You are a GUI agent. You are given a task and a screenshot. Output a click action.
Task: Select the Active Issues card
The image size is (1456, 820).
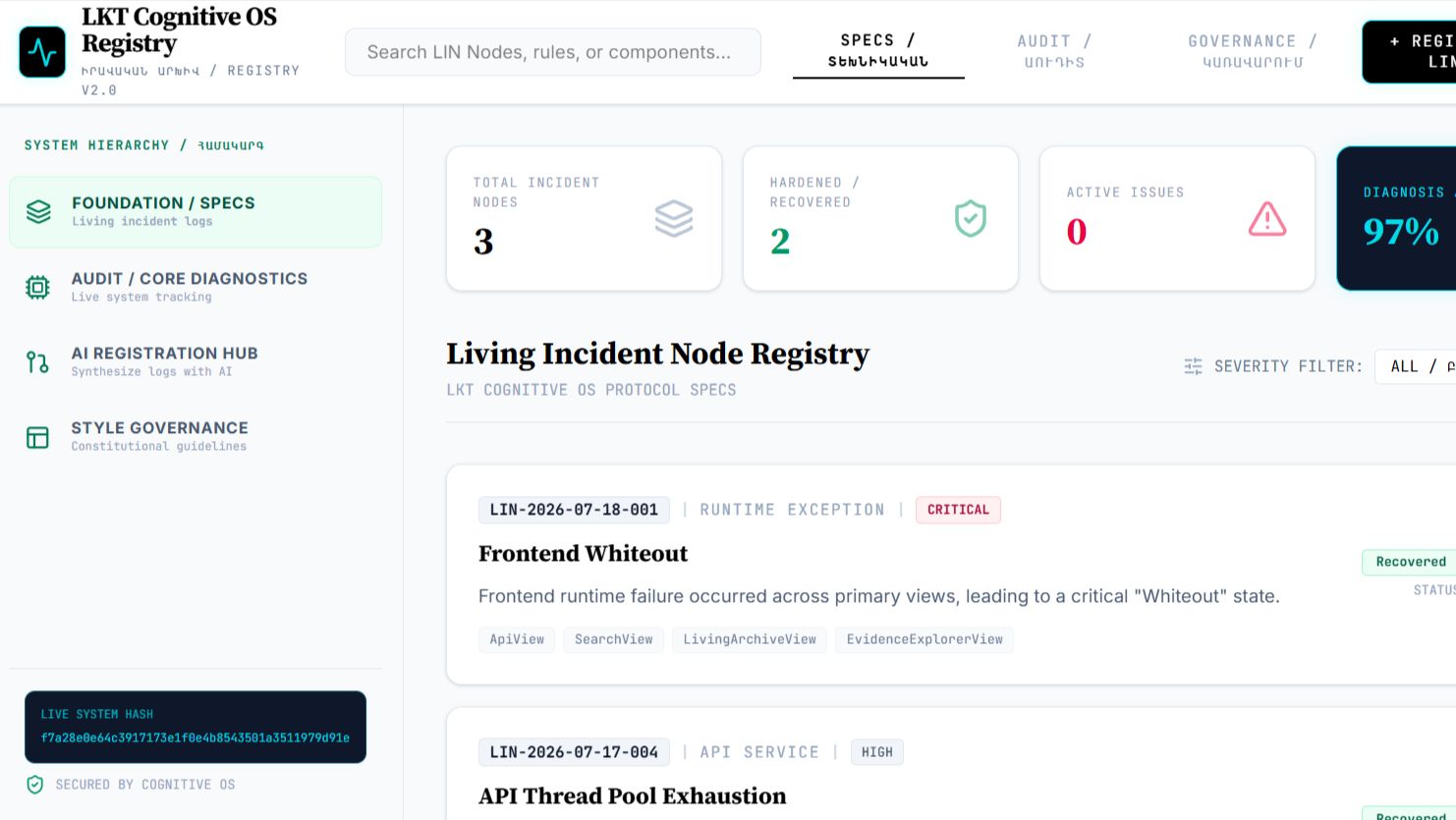[x=1177, y=219]
